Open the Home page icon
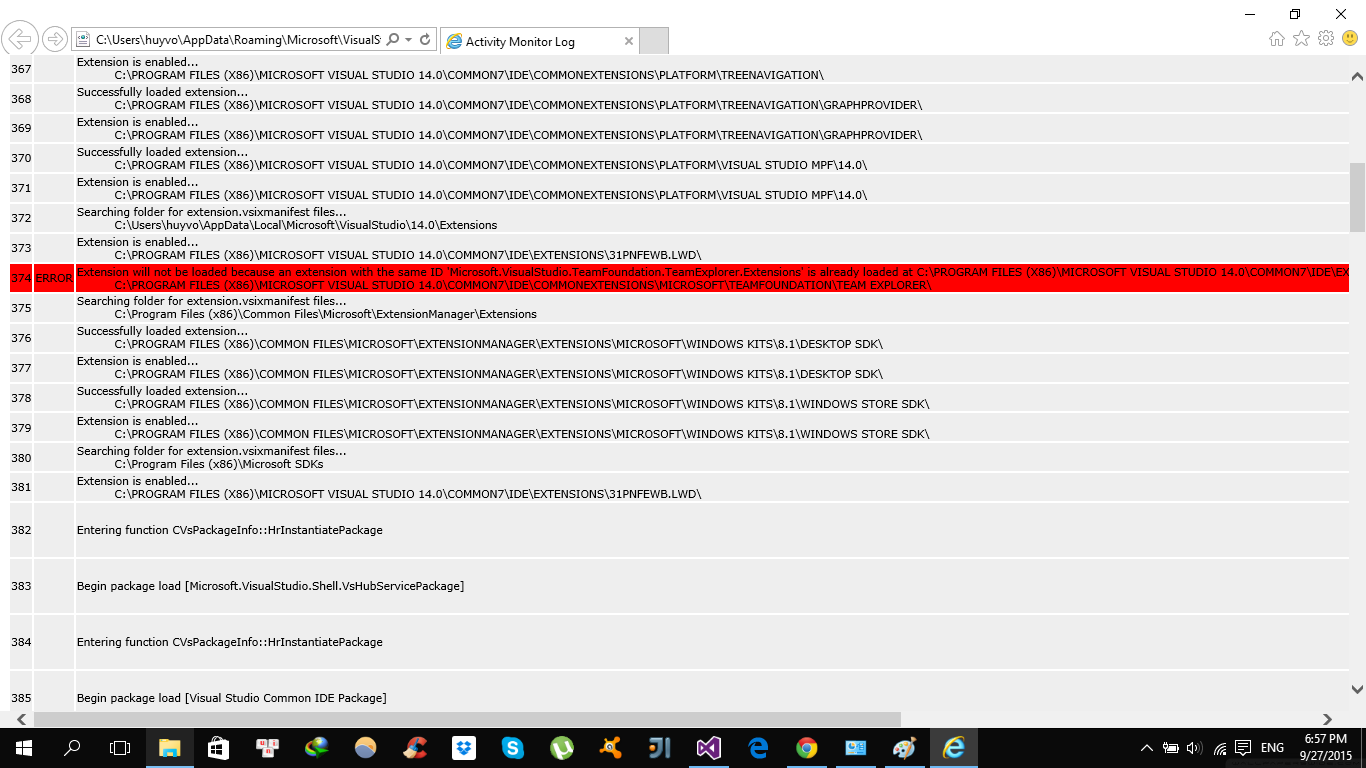This screenshot has width=1366, height=768. click(x=1277, y=39)
